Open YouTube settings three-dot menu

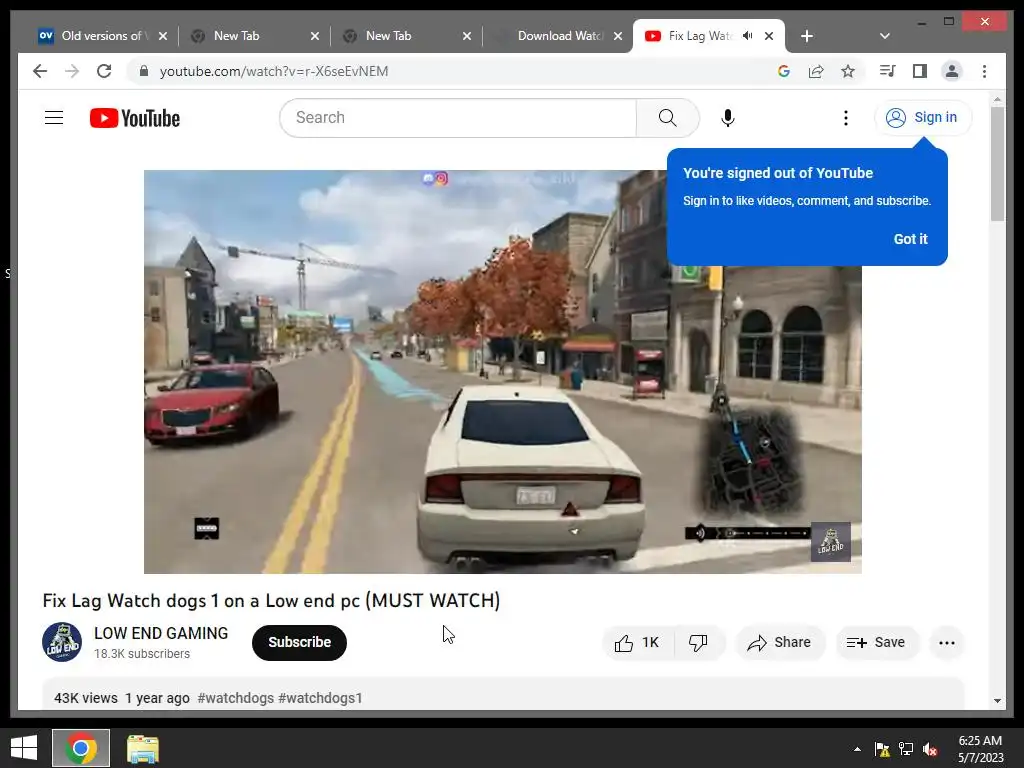(x=846, y=118)
